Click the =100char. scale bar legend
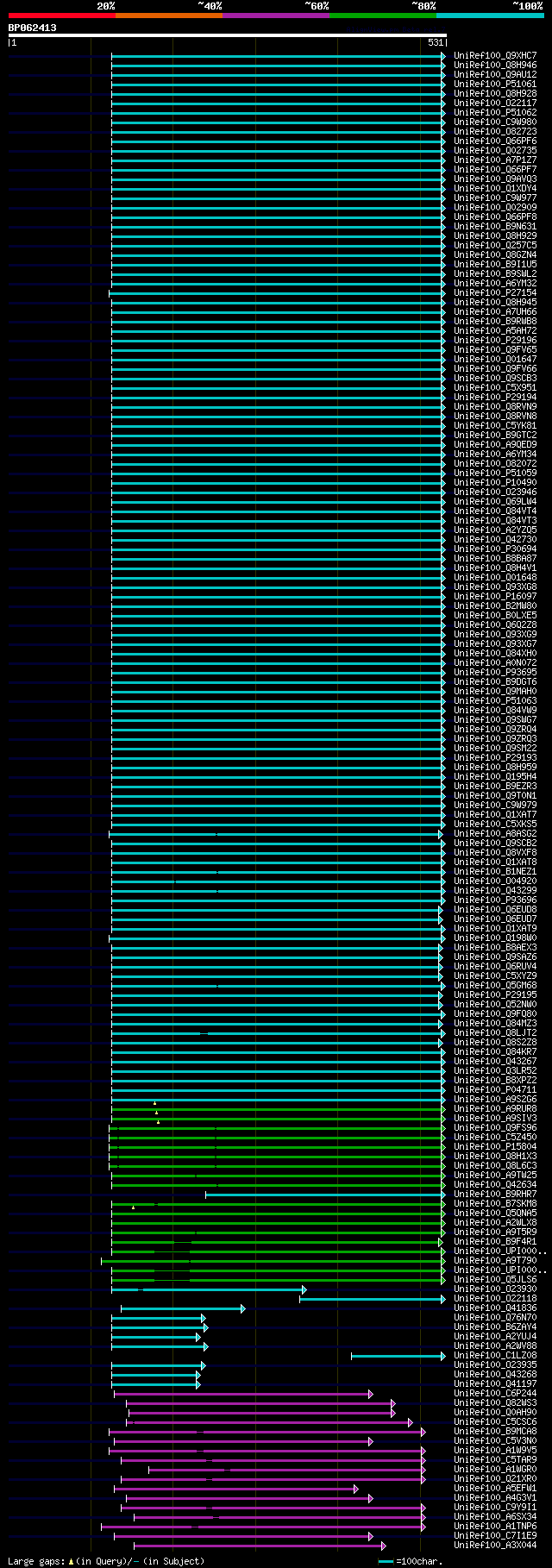 click(x=411, y=1561)
